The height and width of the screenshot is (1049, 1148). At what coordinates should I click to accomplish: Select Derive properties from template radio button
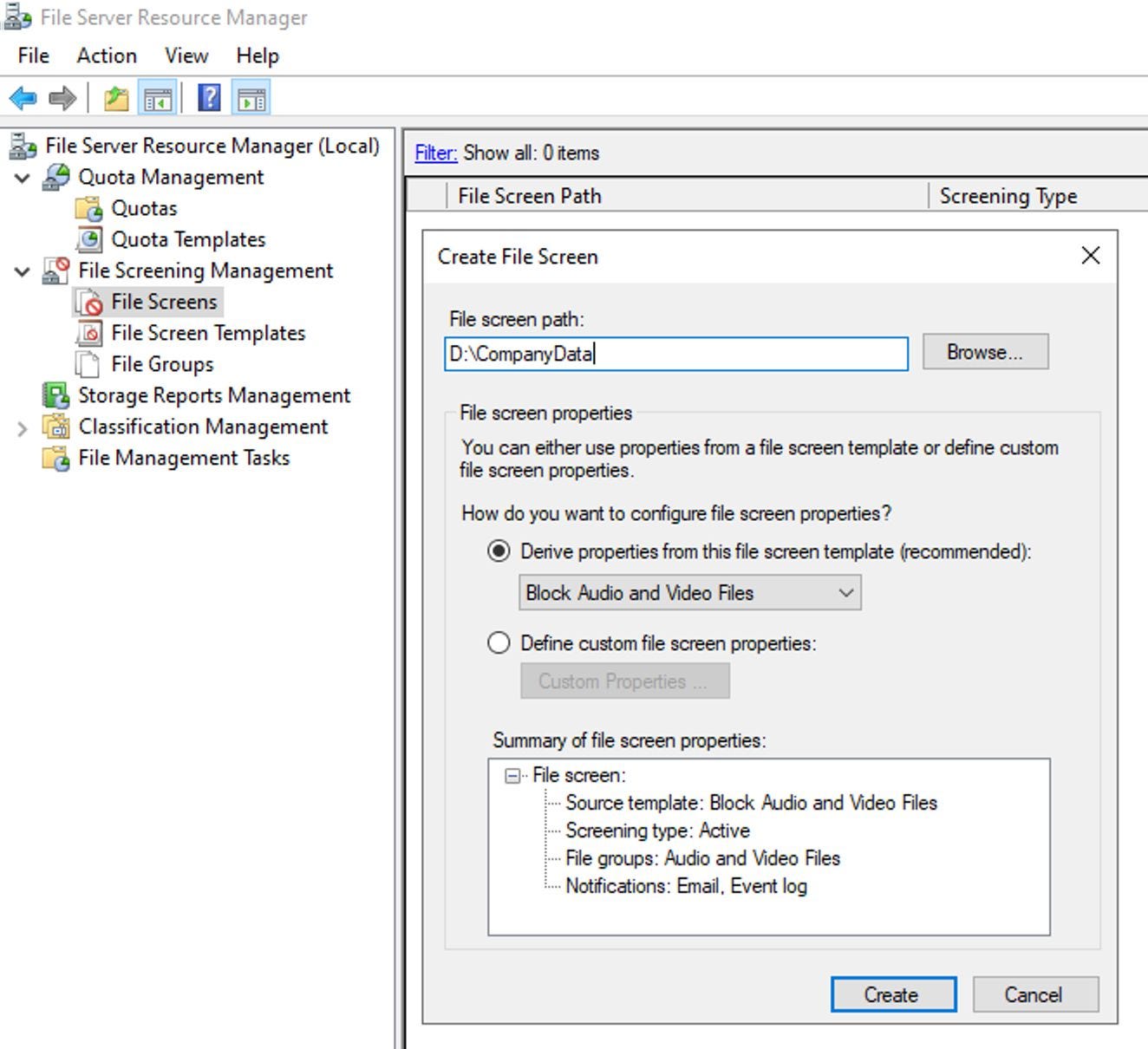click(x=499, y=551)
